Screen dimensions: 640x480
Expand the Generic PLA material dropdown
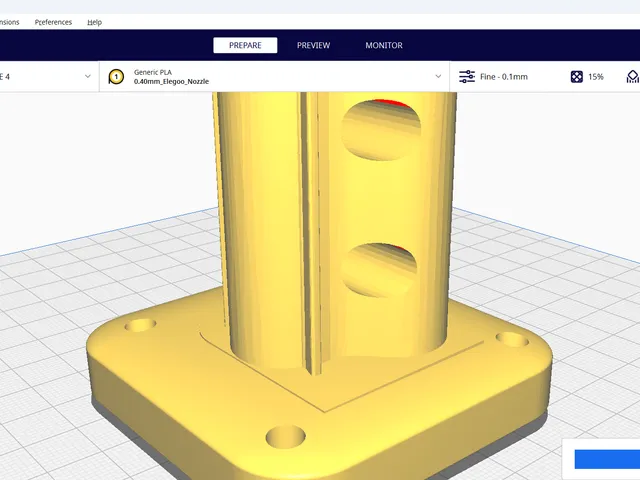pyautogui.click(x=438, y=76)
